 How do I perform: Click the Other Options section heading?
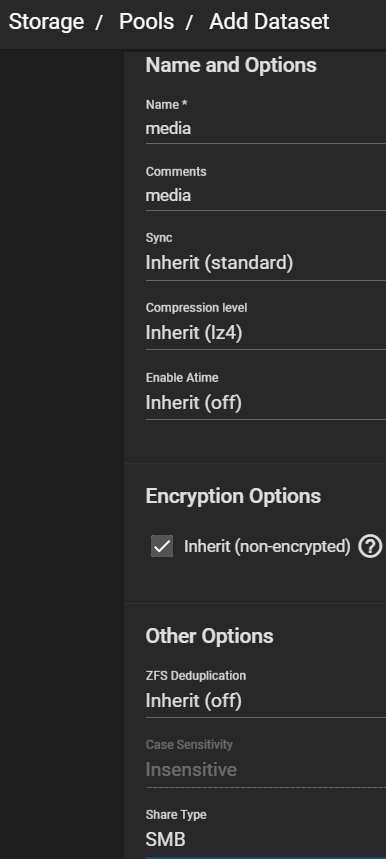click(209, 636)
